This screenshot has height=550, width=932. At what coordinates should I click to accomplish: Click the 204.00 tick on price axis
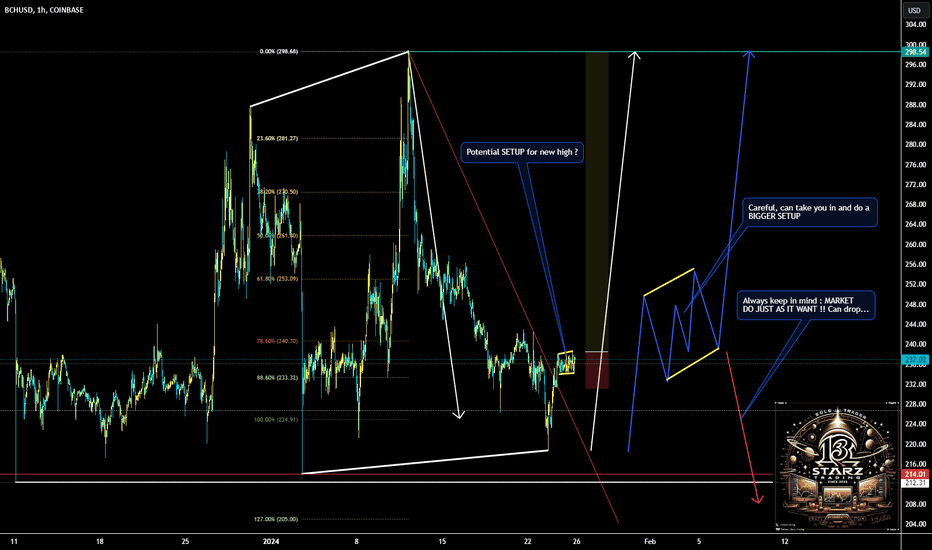pyautogui.click(x=915, y=524)
